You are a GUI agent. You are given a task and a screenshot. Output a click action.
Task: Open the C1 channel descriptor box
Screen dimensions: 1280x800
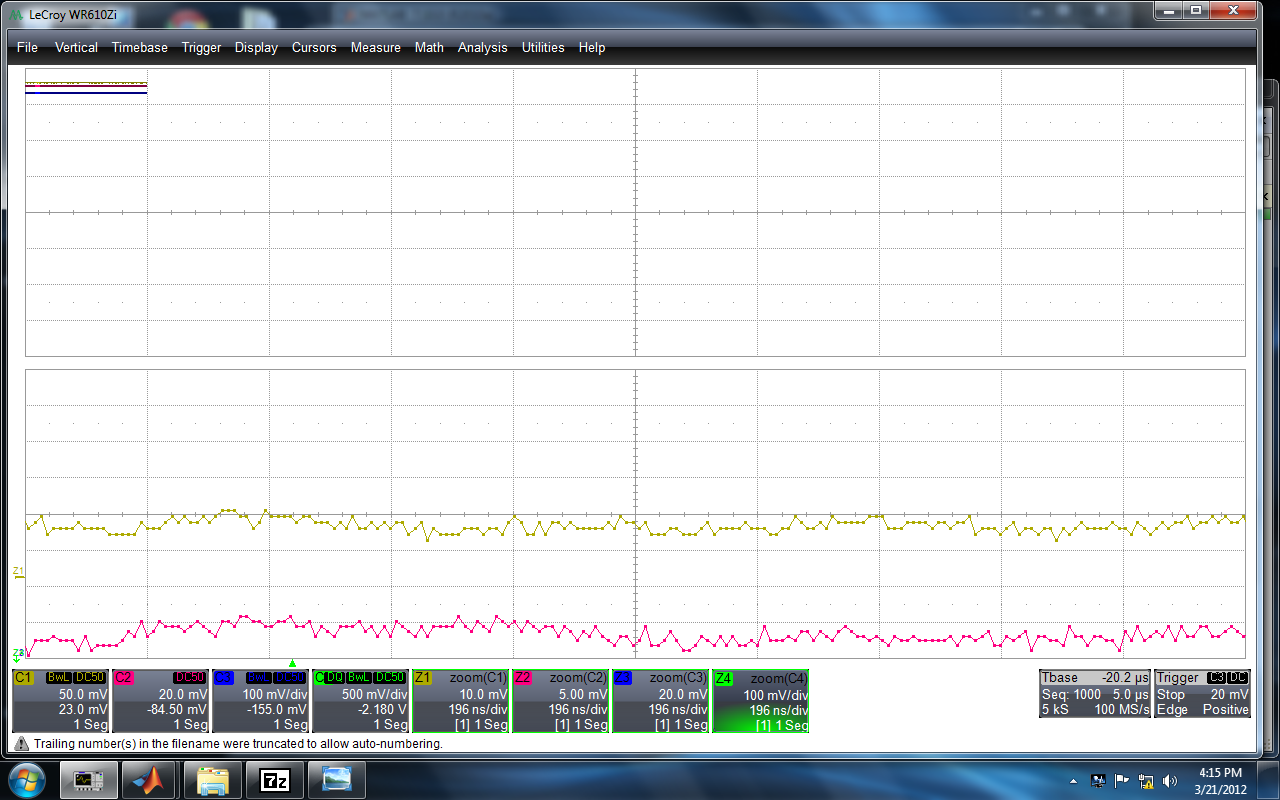coord(61,701)
